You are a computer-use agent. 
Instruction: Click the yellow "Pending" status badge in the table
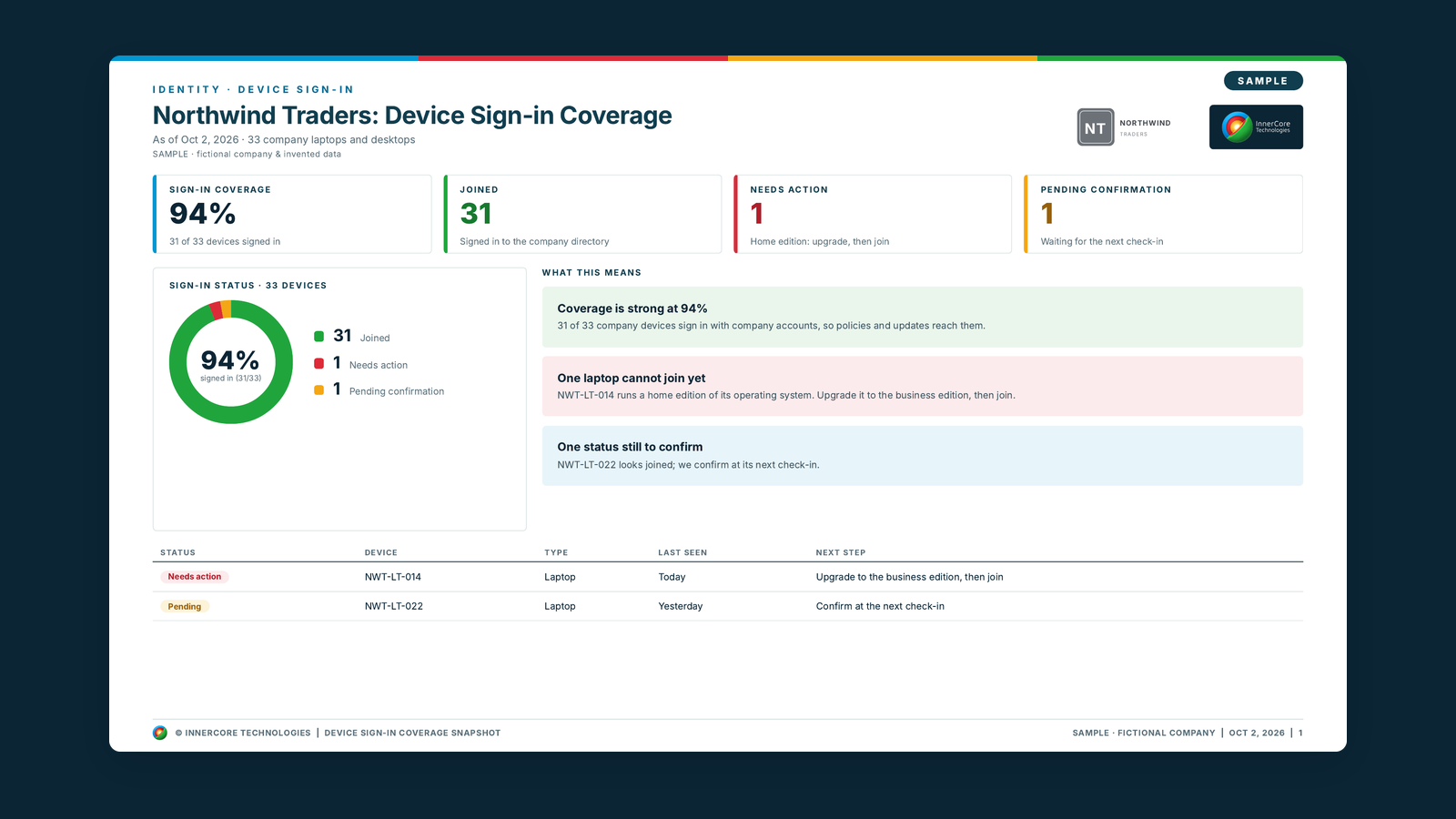point(185,606)
